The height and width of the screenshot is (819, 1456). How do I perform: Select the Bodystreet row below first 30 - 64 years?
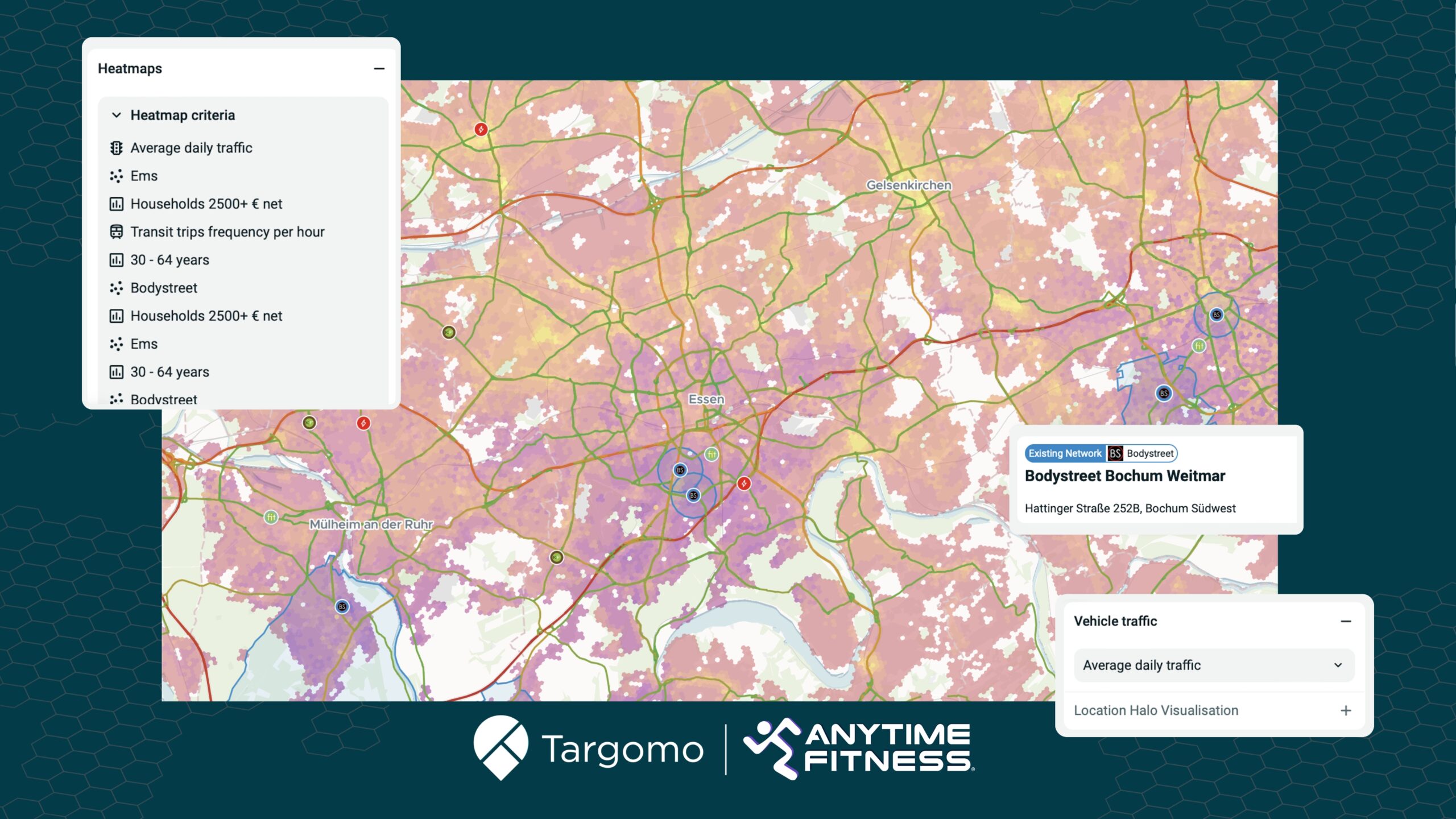tap(243, 288)
